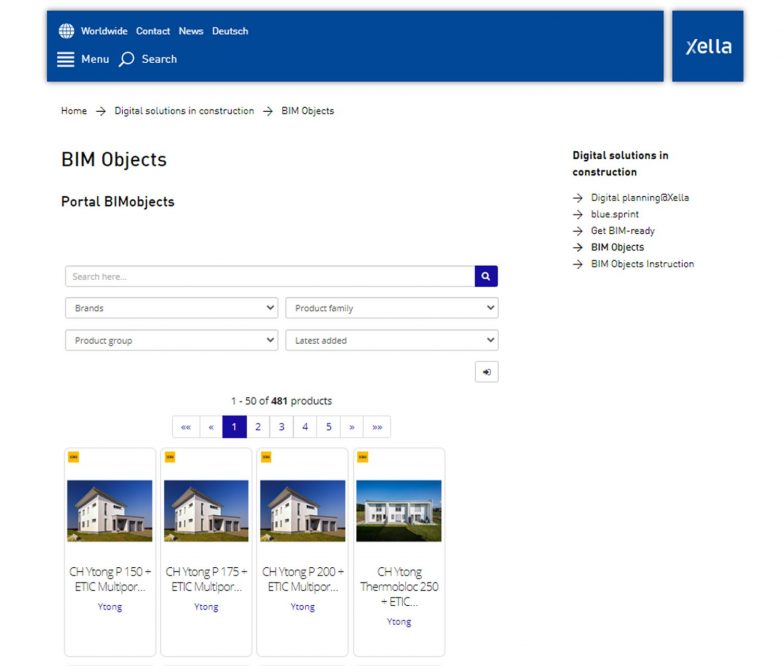Open the Latest added sort dropdown
782x666 pixels.
click(391, 341)
